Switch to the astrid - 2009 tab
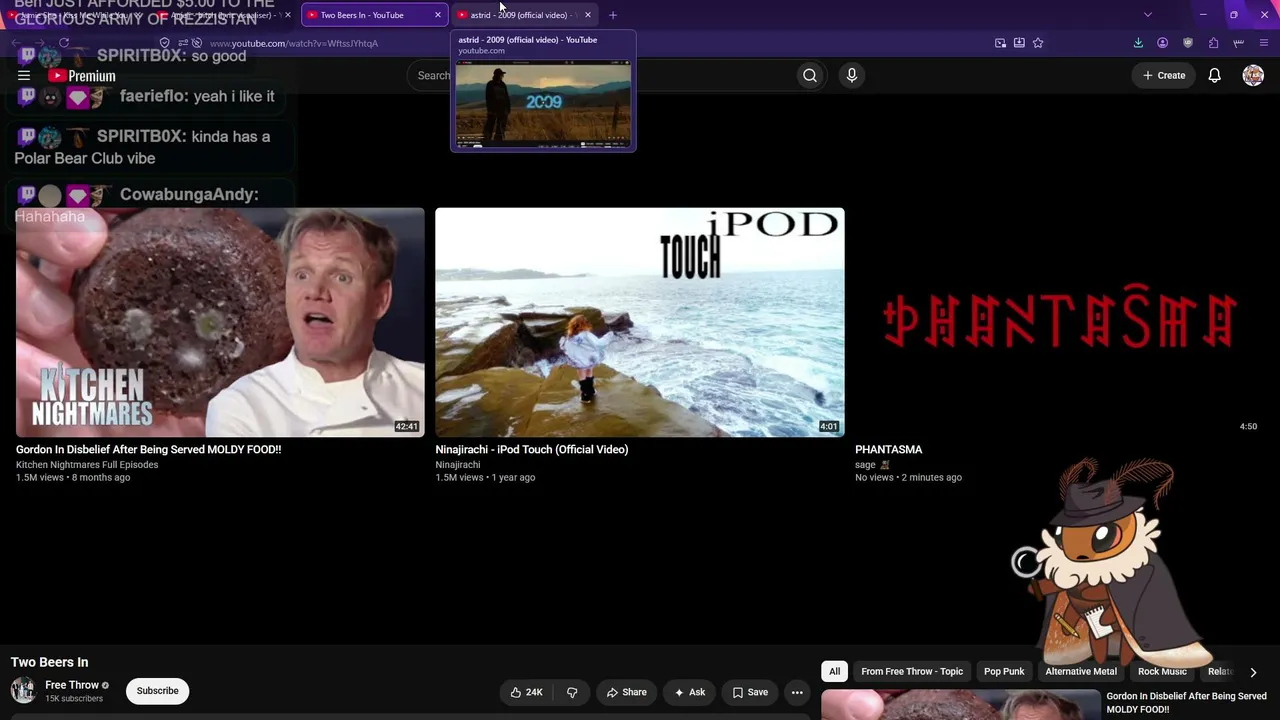Image resolution: width=1280 pixels, height=720 pixels. [525, 15]
